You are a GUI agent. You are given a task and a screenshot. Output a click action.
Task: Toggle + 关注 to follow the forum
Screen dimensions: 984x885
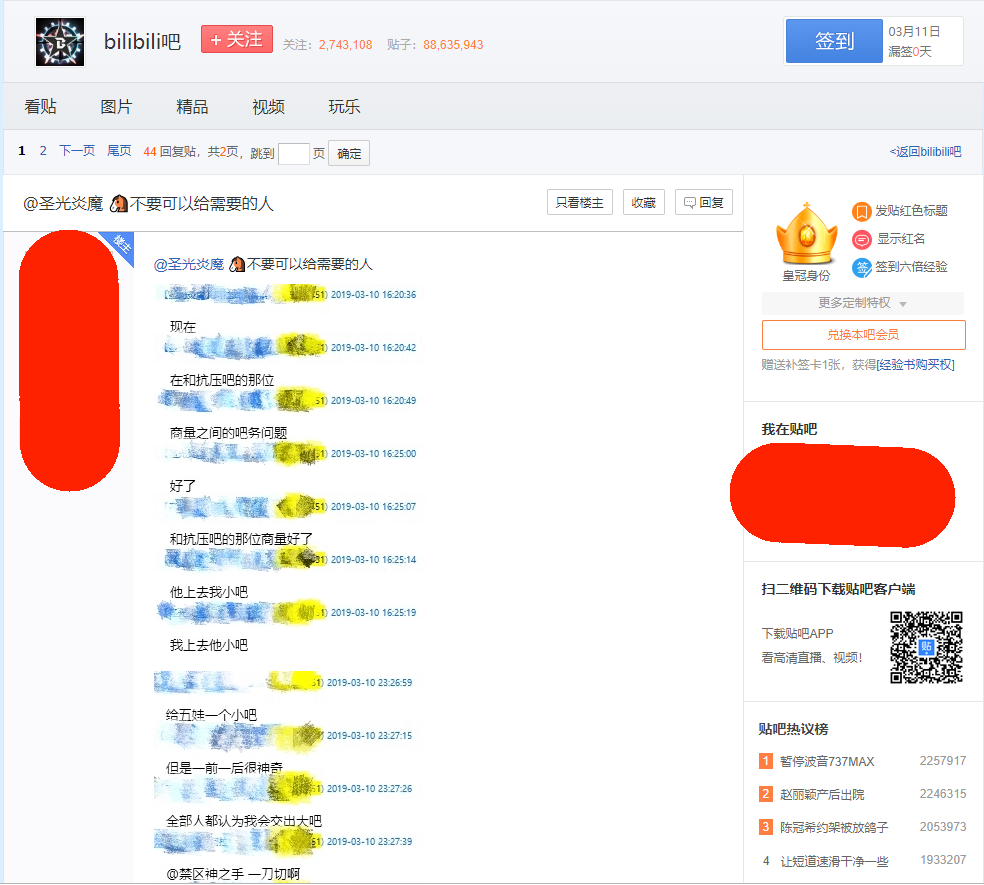(x=236, y=40)
